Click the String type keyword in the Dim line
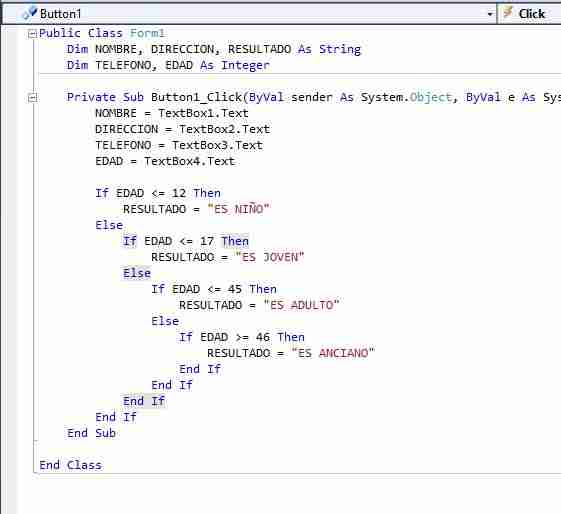Viewport: 561px width, 514px height. tap(340, 49)
